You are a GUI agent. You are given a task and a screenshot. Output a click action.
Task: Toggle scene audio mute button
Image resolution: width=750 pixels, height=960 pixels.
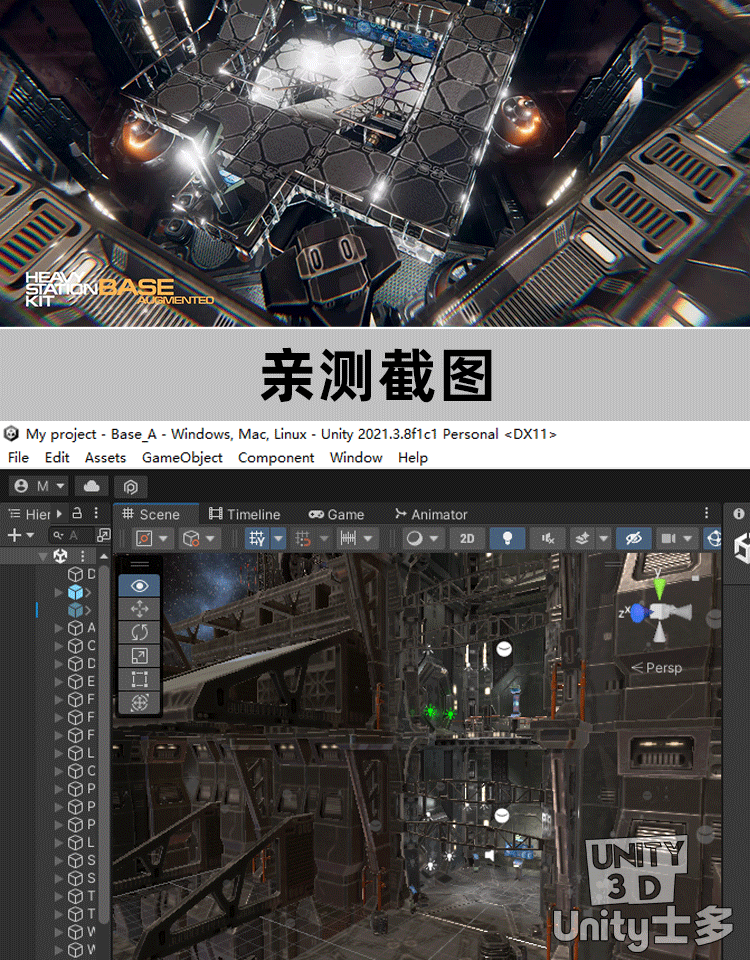click(548, 538)
